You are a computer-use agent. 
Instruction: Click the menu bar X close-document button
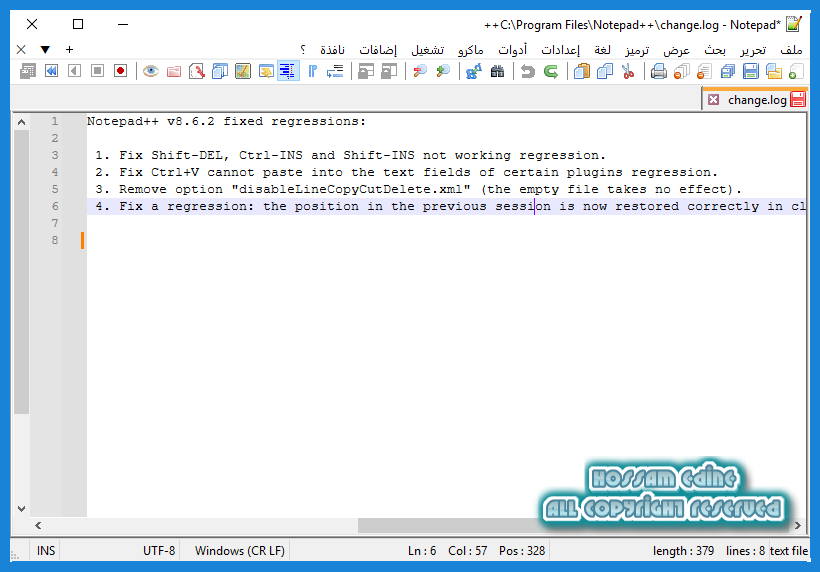point(21,50)
